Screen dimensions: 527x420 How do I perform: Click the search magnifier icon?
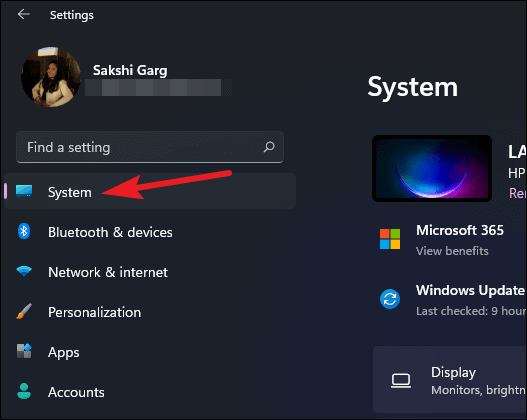pyautogui.click(x=269, y=147)
